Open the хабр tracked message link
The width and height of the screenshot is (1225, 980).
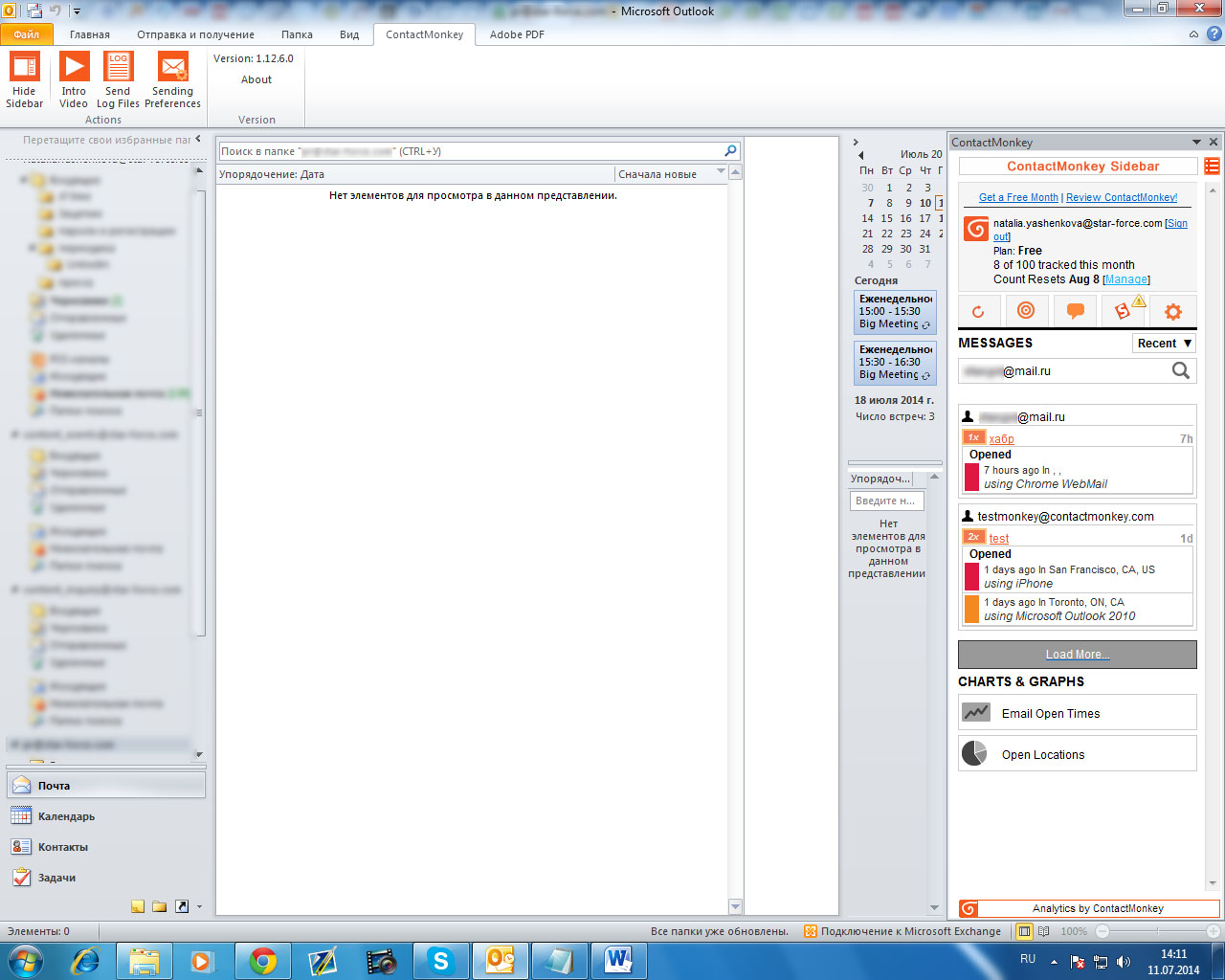(x=1002, y=439)
